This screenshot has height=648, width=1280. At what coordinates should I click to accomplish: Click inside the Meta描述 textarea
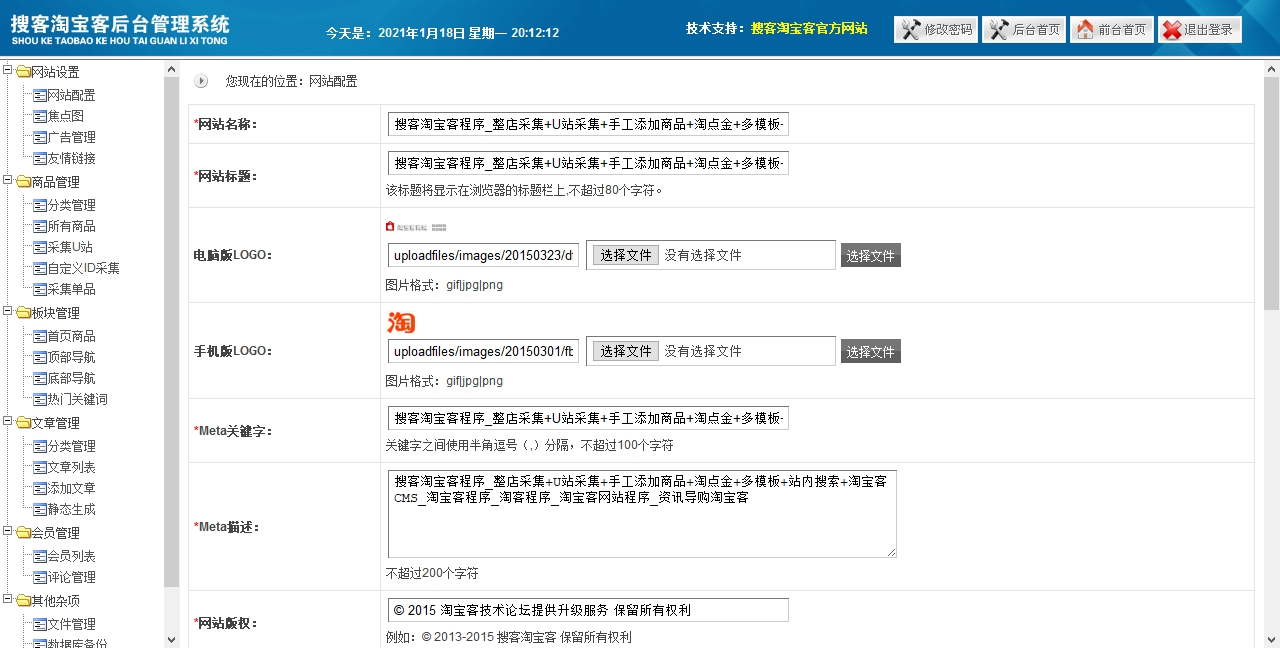[x=642, y=514]
